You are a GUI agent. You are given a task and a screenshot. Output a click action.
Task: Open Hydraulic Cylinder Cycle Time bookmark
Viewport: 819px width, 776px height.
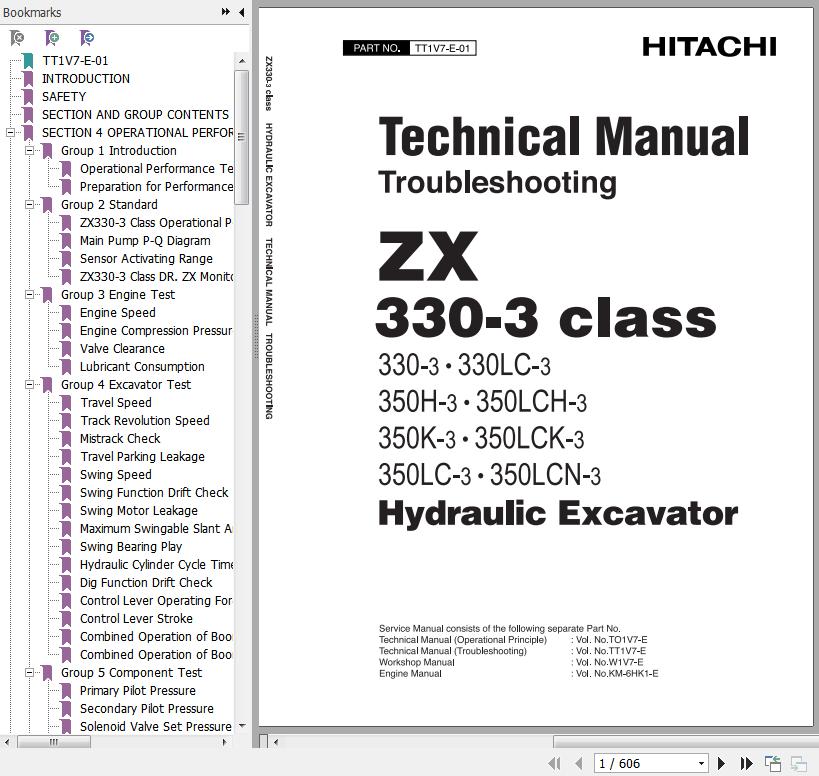[156, 565]
